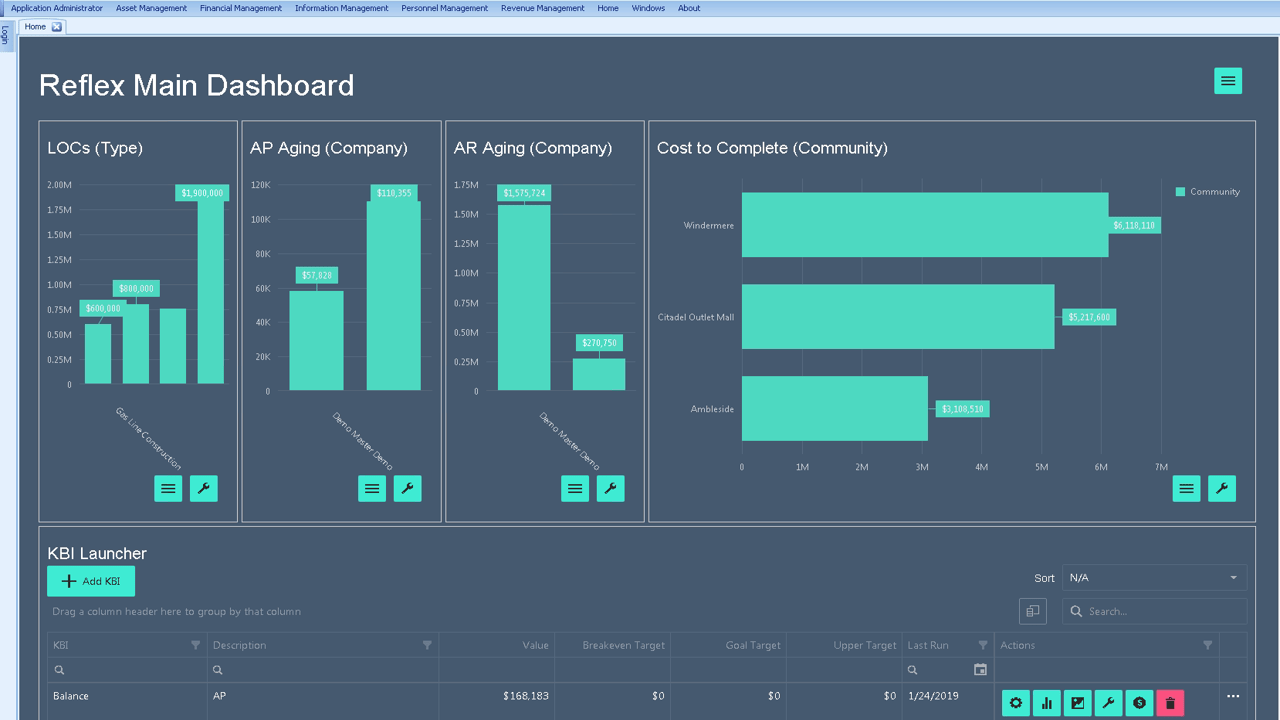Viewport: 1280px width, 720px height.
Task: Open the Sort N/A dropdown
Action: point(1154,577)
